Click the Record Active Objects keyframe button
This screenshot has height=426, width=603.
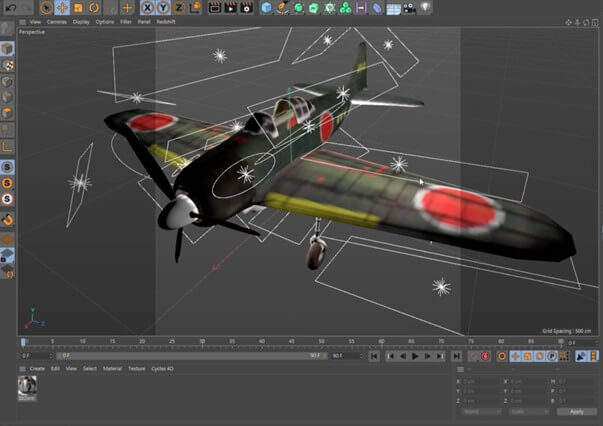click(x=474, y=355)
